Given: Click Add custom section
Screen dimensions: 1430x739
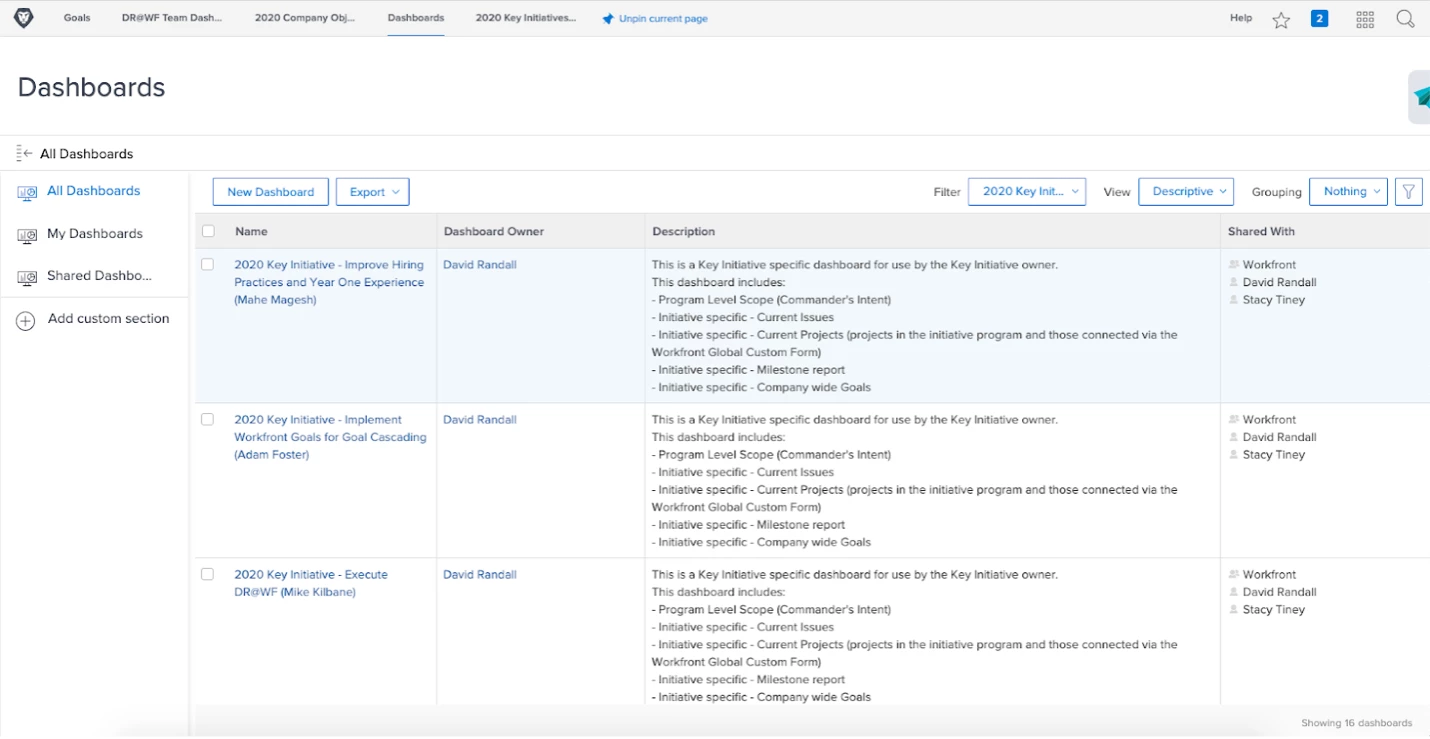Looking at the screenshot, I should click(108, 319).
